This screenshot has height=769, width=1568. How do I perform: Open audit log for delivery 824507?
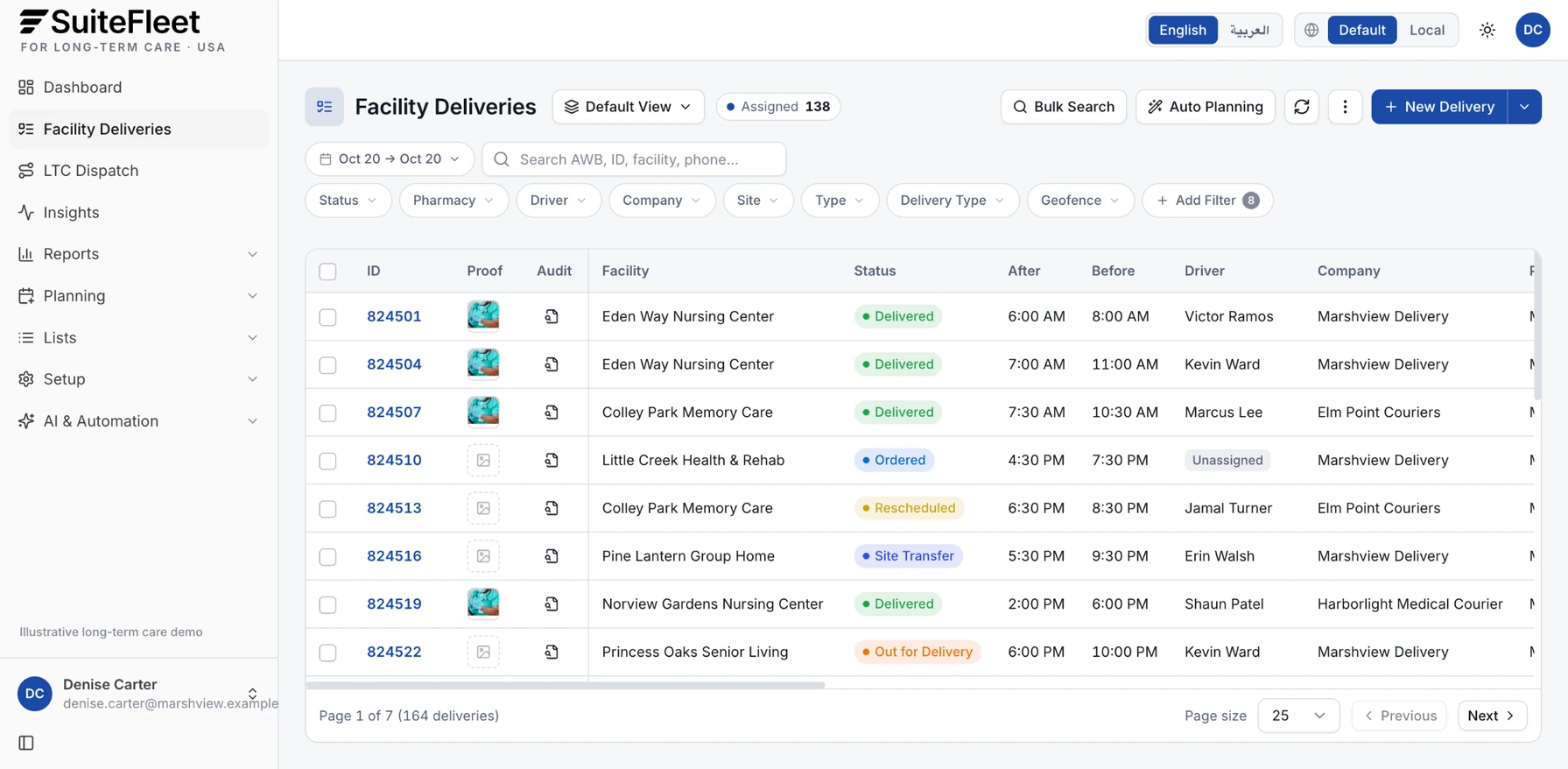point(552,413)
